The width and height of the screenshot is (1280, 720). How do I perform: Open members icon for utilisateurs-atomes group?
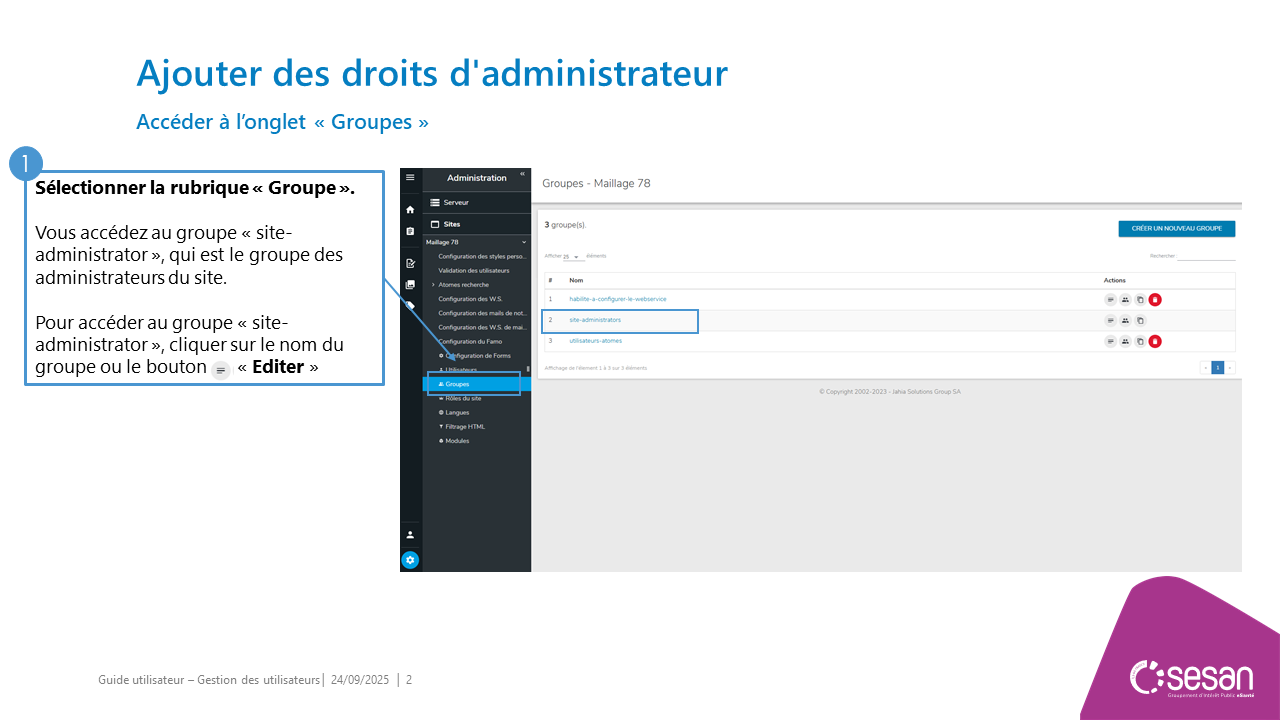click(x=1125, y=341)
